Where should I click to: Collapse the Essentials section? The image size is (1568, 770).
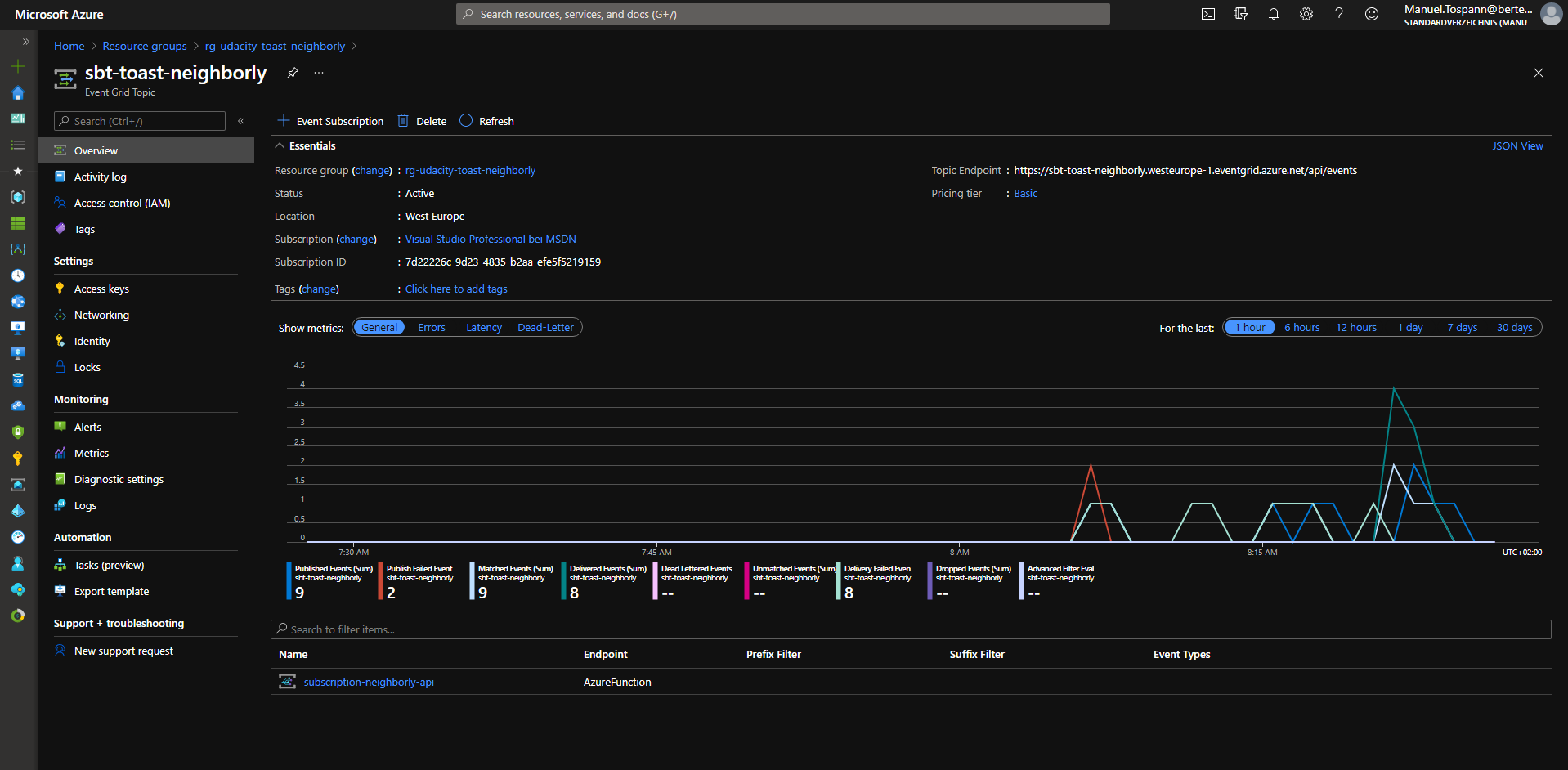(280, 145)
